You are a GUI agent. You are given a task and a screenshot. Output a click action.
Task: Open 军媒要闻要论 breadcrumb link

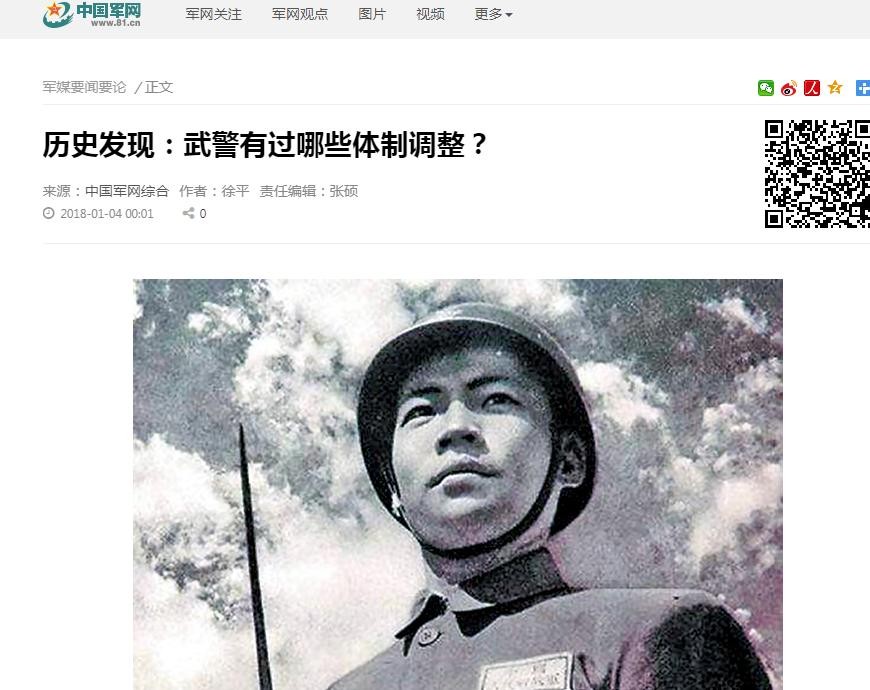[84, 87]
